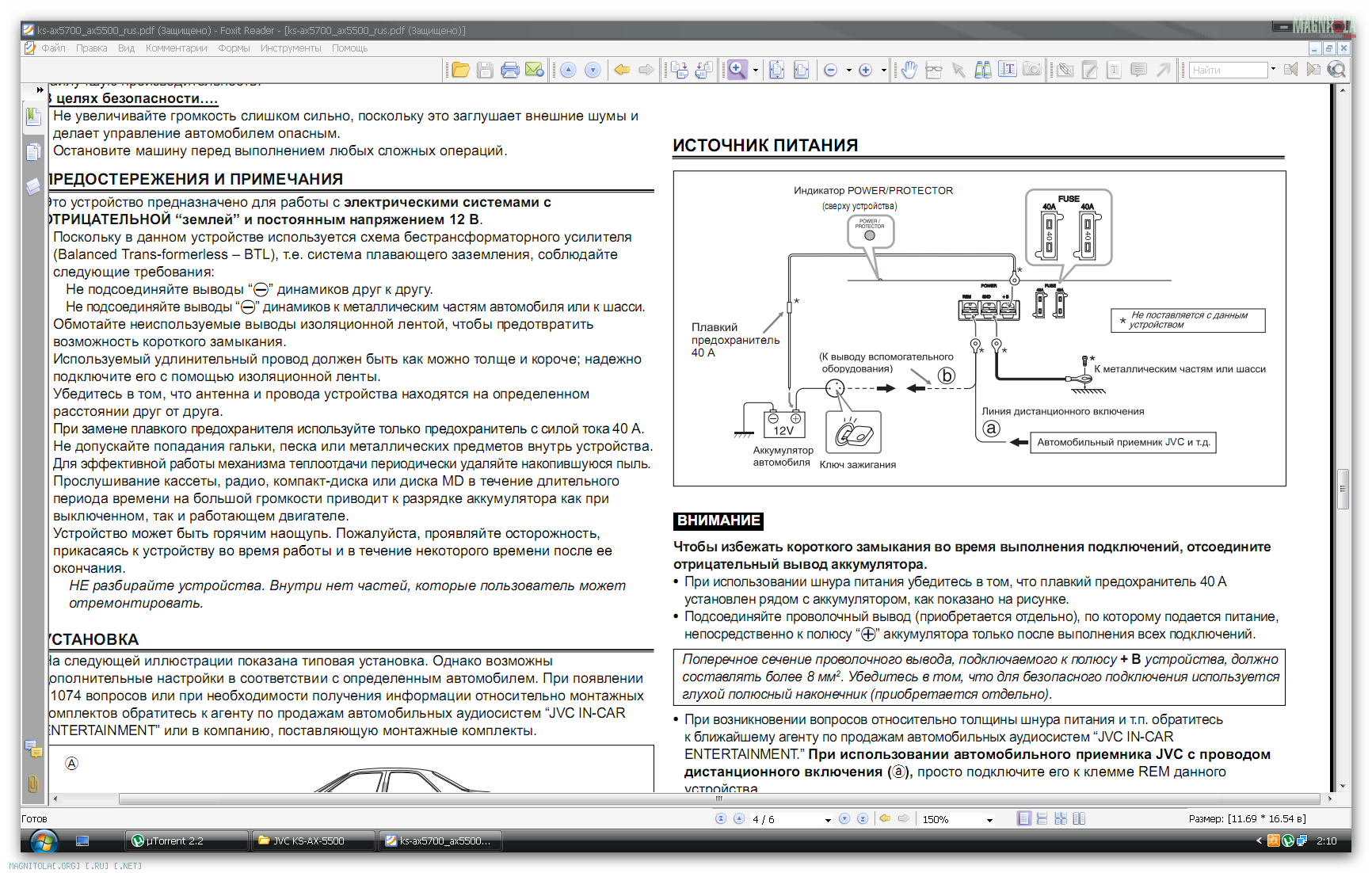This screenshot has width=1372, height=873.
Task: Click the Fit Page icon
Action: [x=777, y=70]
